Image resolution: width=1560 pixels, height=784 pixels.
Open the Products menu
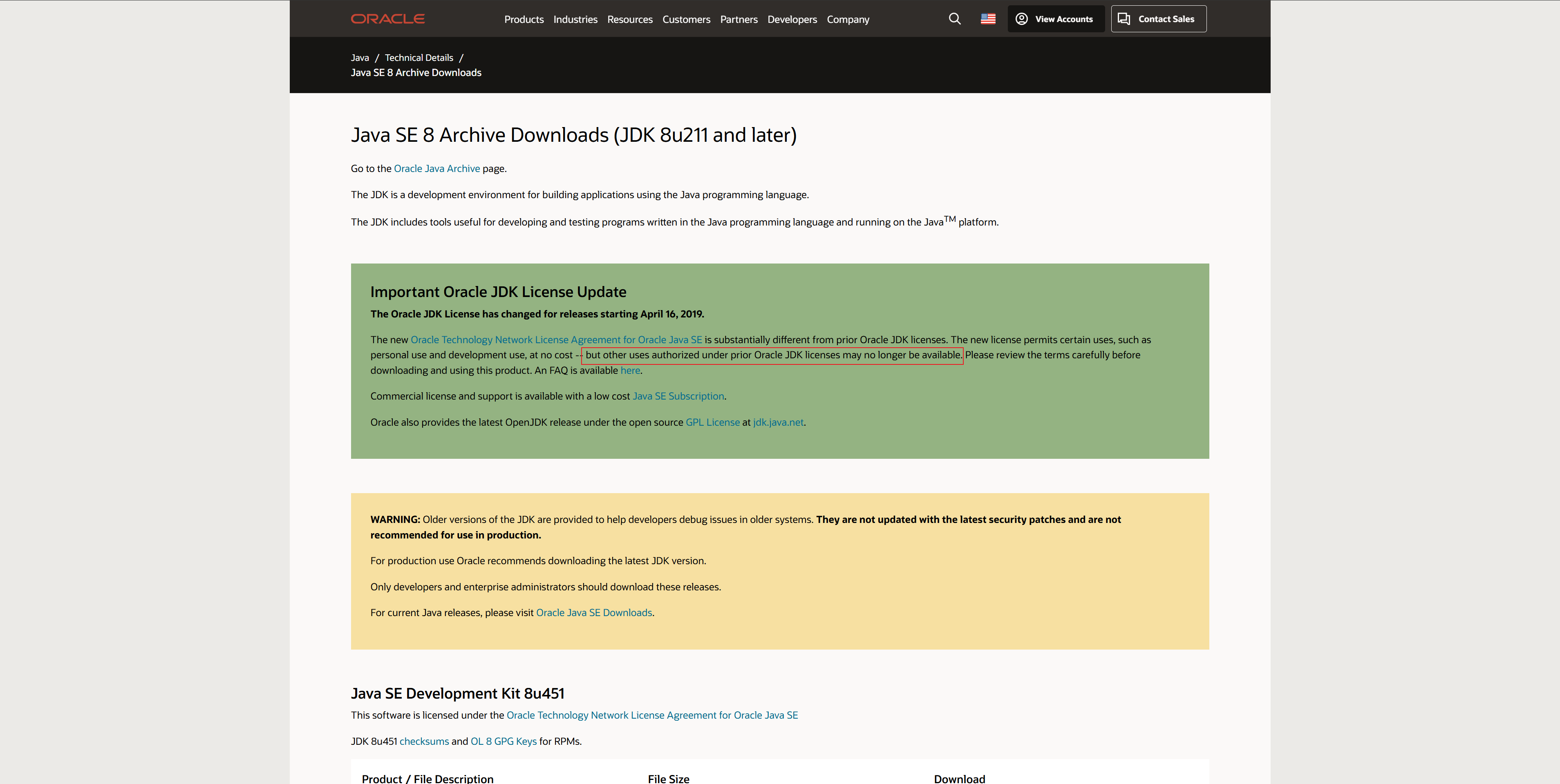point(524,19)
